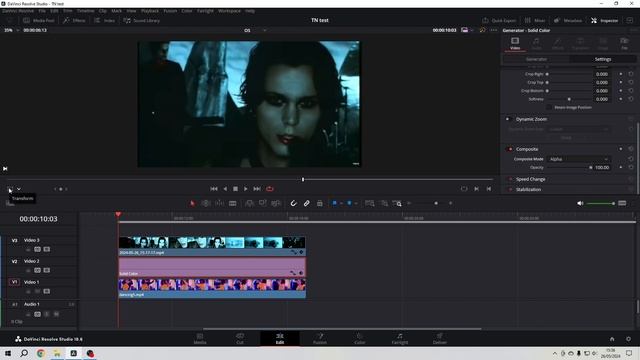Activate the Trim Edit Mode tool
Viewport: 640px width, 360px height.
tap(206, 203)
